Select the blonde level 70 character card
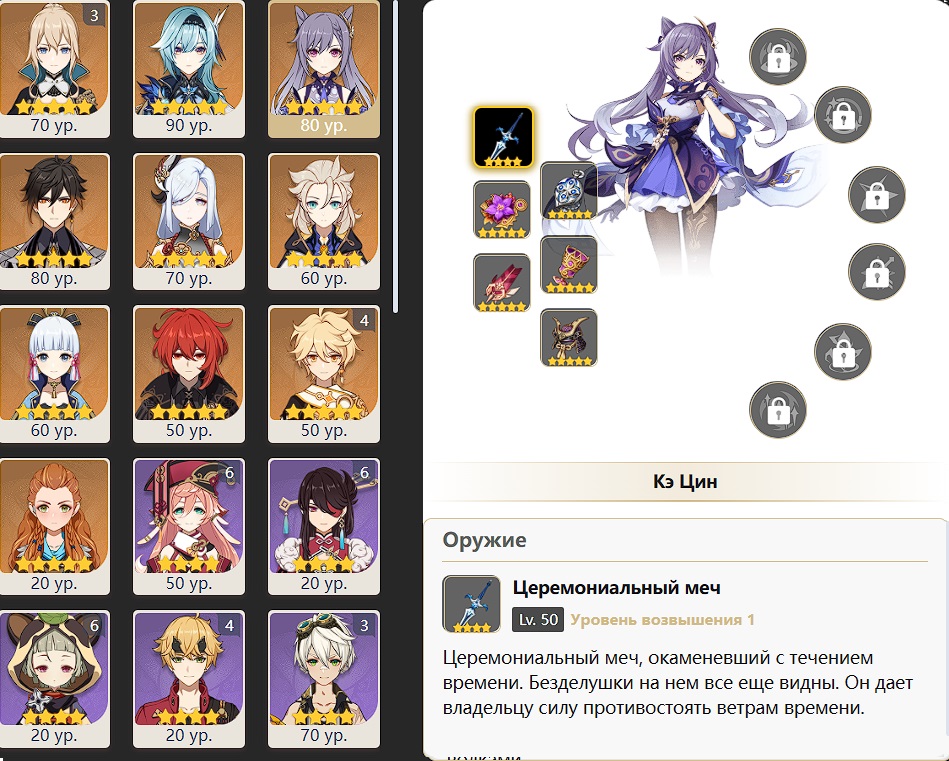 pos(54,69)
